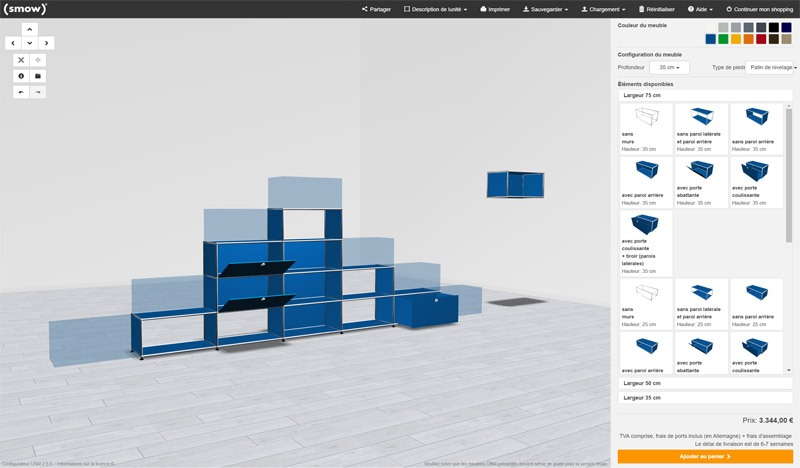Image resolution: width=800 pixels, height=468 pixels.
Task: Click the X cross icon in left toolbar
Action: 21,60
